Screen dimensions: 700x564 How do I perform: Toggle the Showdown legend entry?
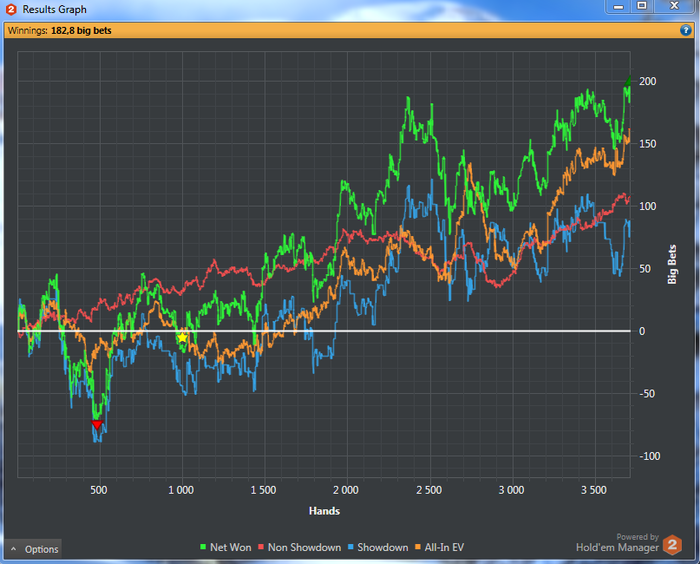point(378,547)
